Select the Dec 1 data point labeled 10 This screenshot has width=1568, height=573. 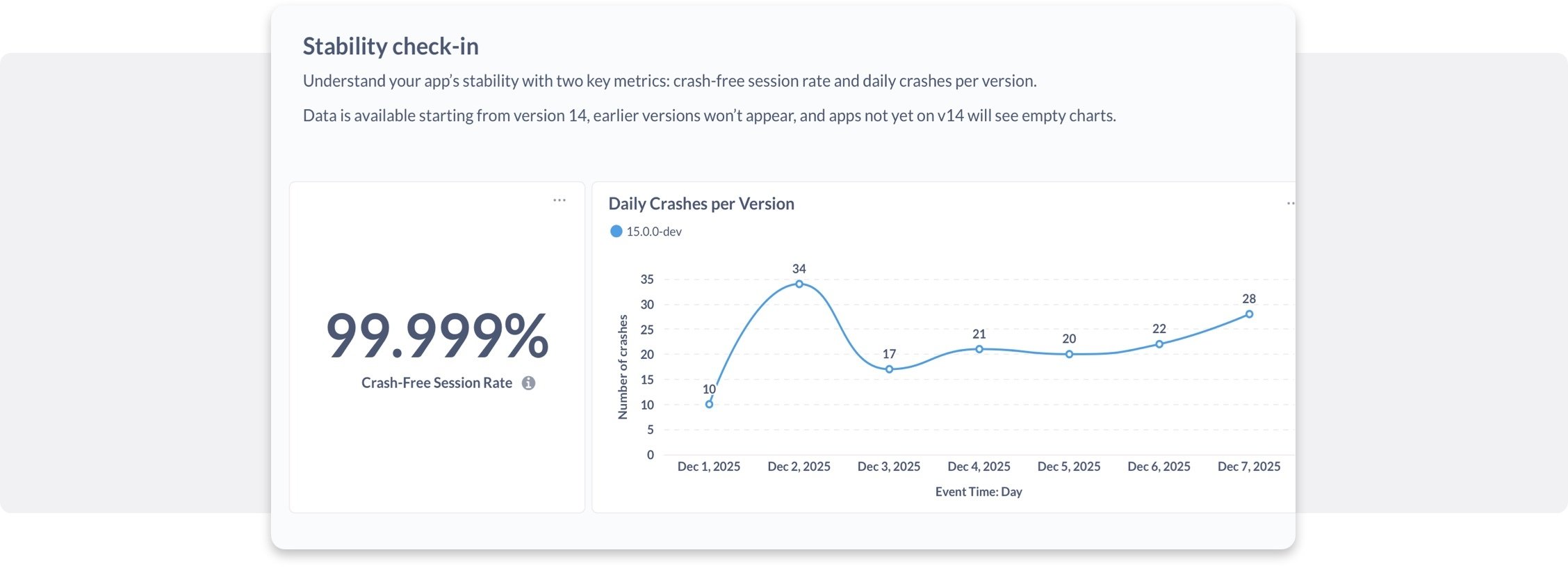709,404
